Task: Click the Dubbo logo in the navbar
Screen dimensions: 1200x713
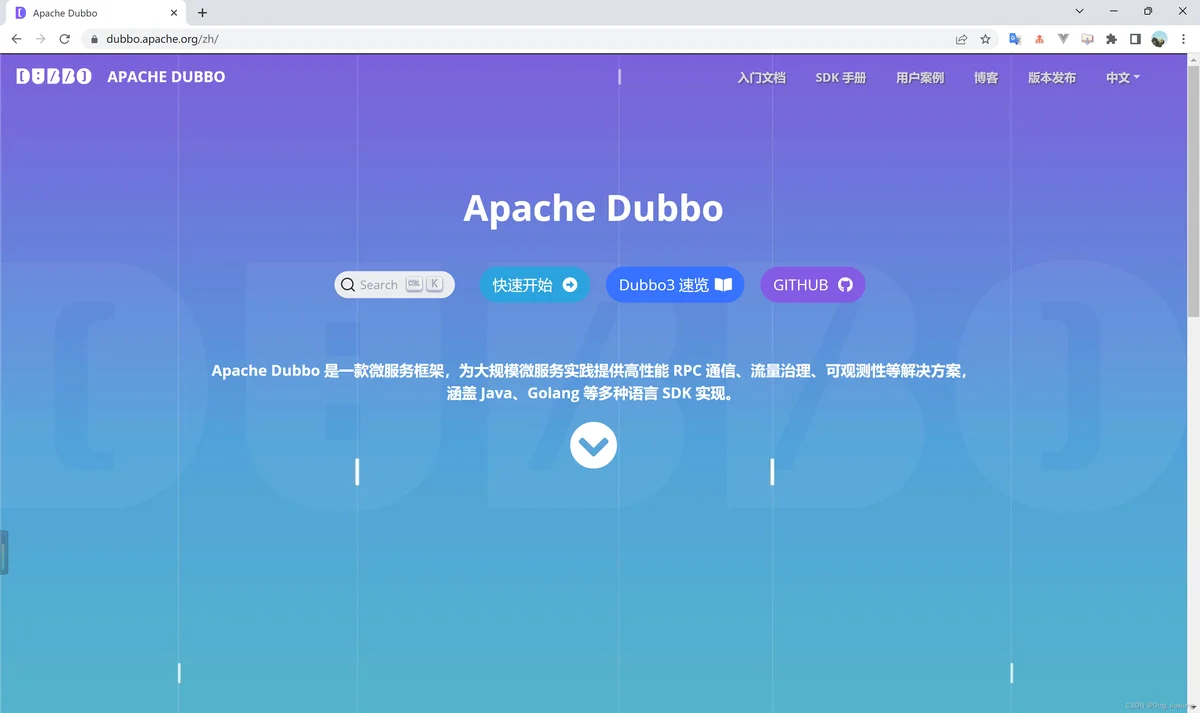Action: pyautogui.click(x=54, y=77)
